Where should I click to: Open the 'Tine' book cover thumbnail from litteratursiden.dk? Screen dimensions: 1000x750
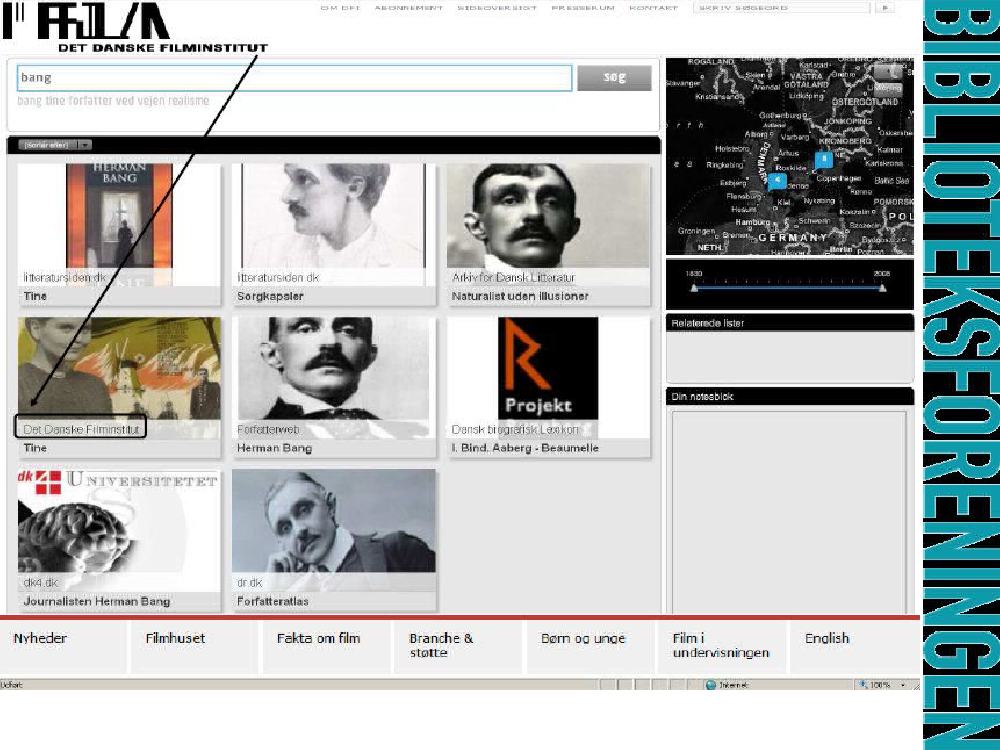[x=119, y=217]
